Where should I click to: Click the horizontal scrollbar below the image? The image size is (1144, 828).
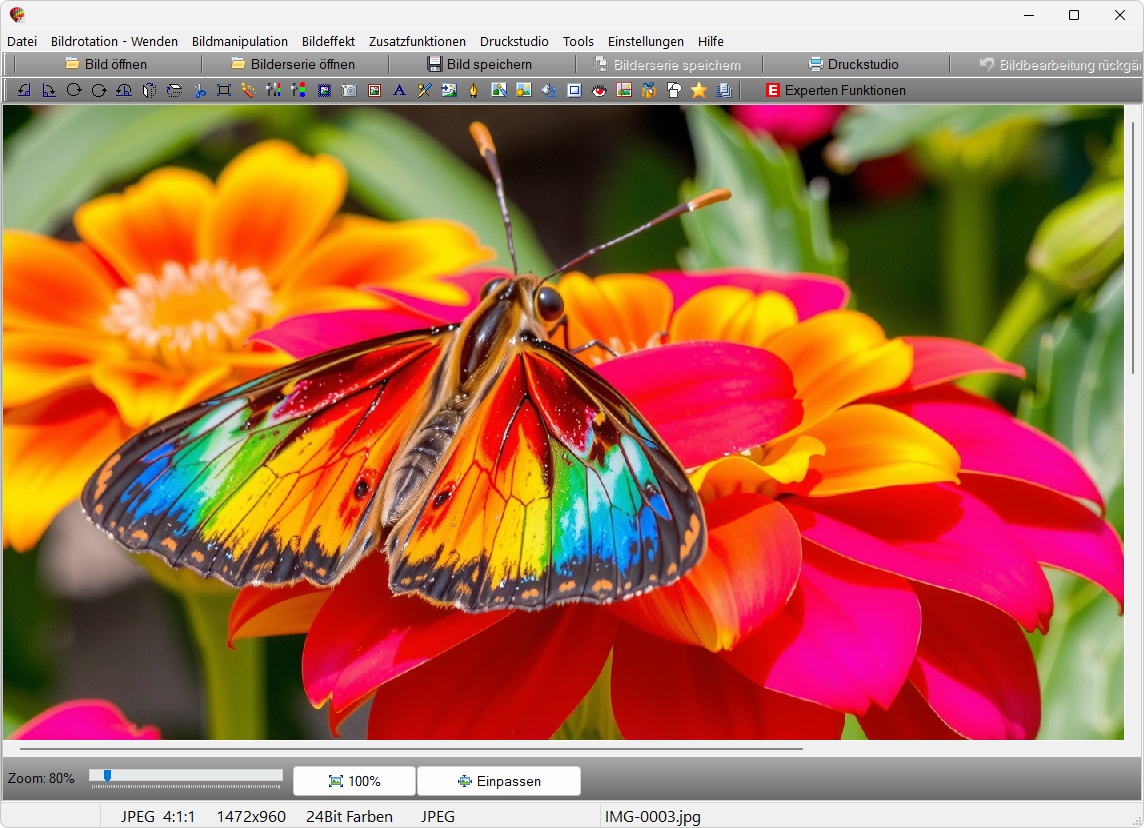(x=410, y=748)
